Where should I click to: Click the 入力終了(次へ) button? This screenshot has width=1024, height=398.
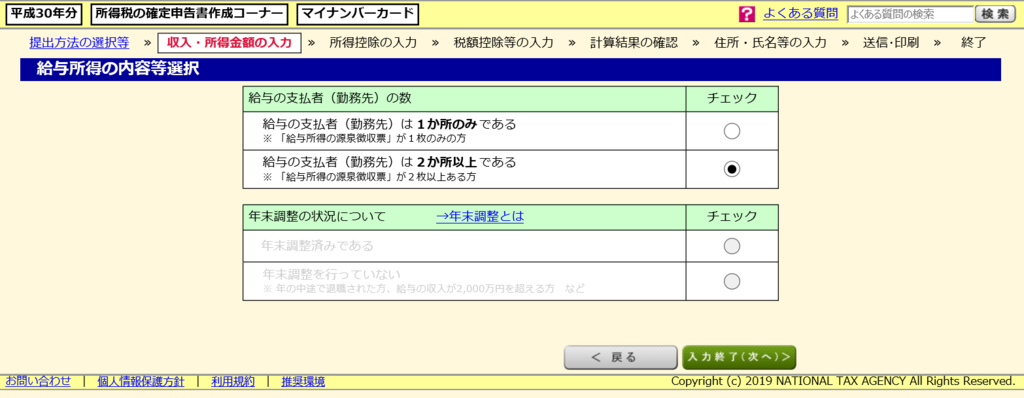click(739, 357)
